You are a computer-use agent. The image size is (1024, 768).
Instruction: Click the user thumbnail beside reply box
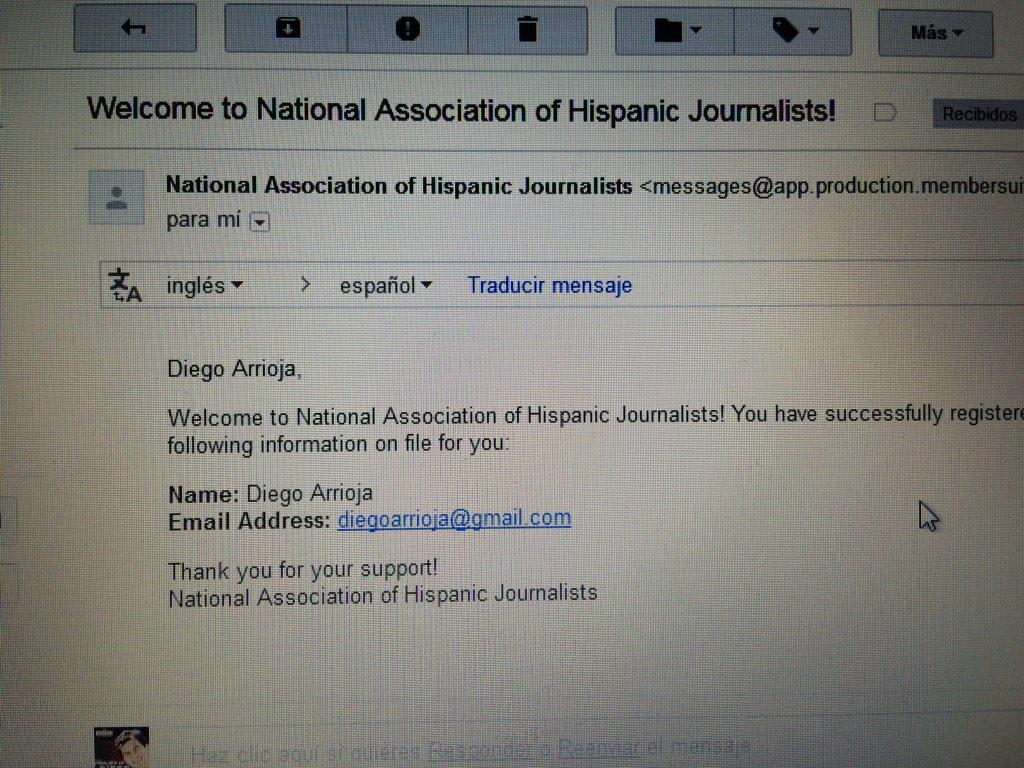[x=121, y=747]
